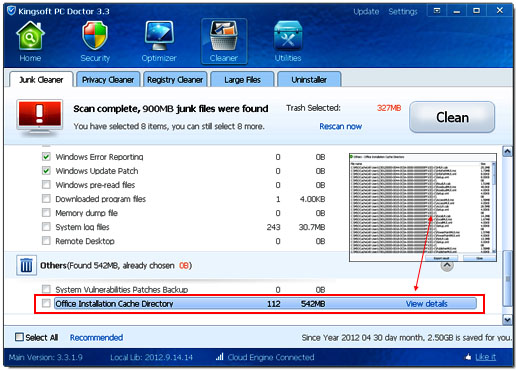Click the Clean button
Image resolution: width=516 pixels, height=370 pixels.
point(452,117)
